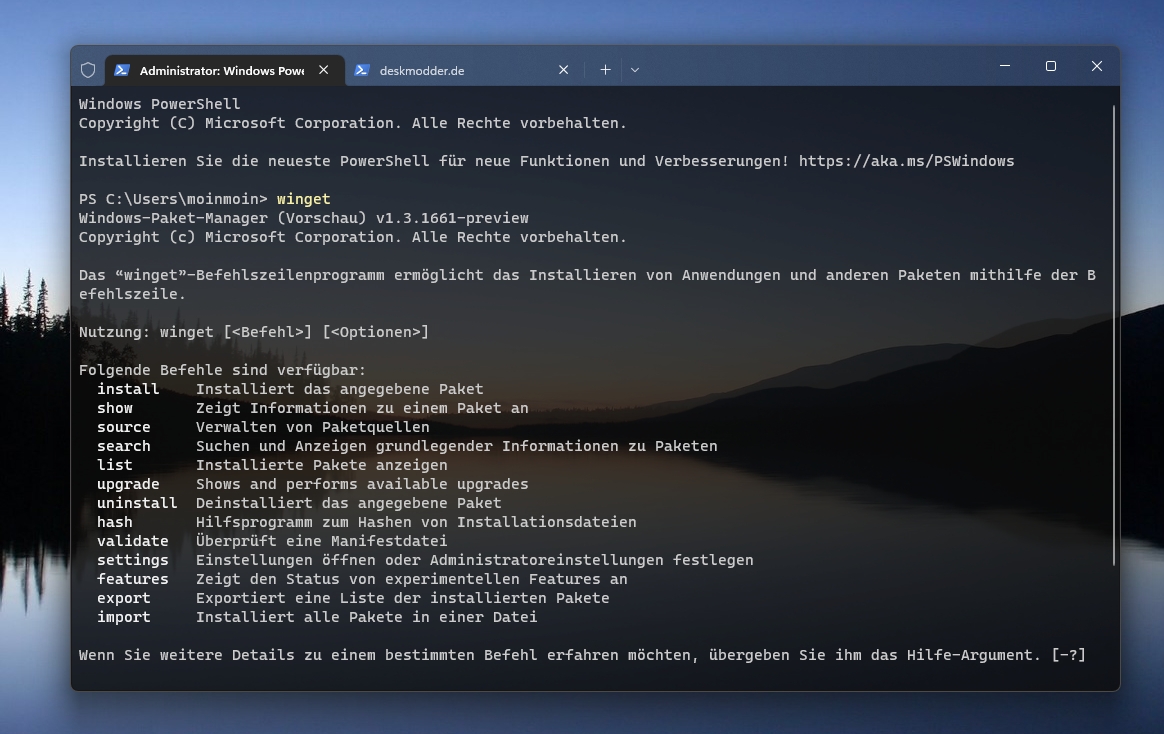
Task: Click the 'search' command in list
Action: [123, 446]
